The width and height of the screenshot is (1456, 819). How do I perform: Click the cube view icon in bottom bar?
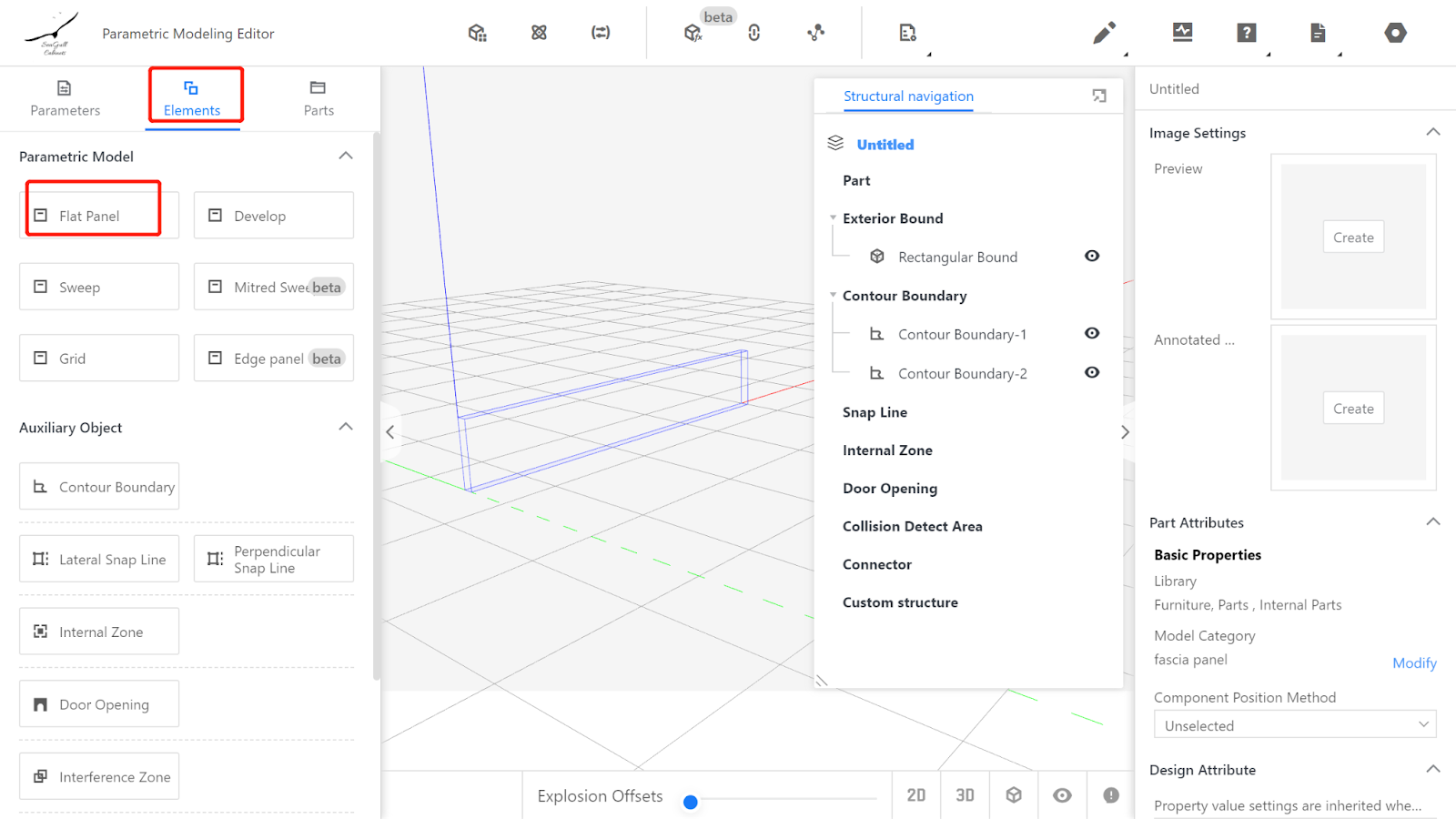click(x=1014, y=795)
